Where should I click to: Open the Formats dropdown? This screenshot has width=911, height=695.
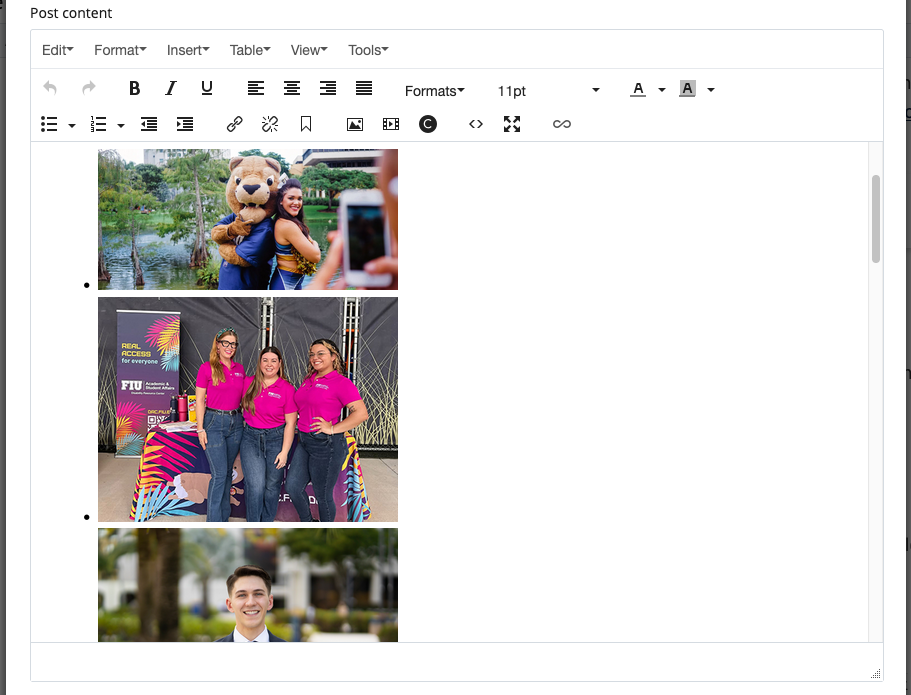434,90
